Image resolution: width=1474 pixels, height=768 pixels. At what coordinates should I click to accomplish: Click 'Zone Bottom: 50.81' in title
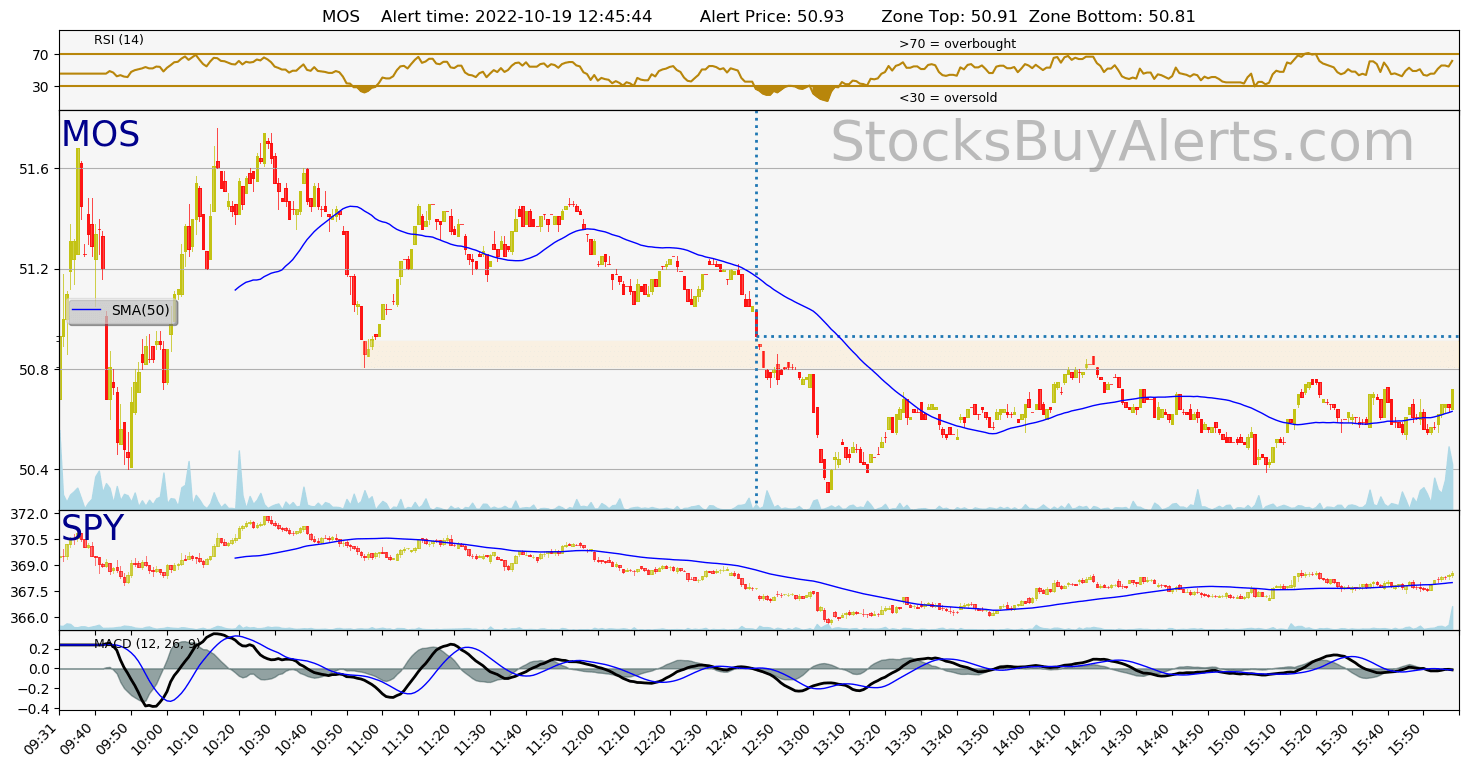tap(1112, 17)
